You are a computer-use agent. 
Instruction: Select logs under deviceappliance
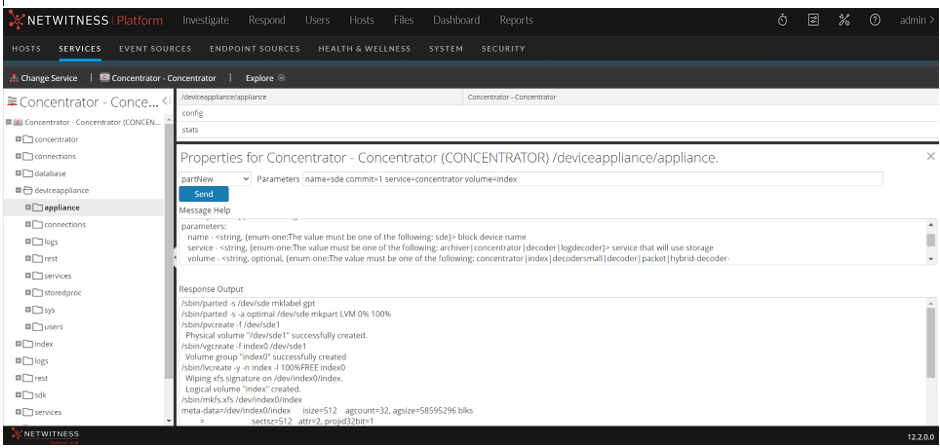coord(51,242)
